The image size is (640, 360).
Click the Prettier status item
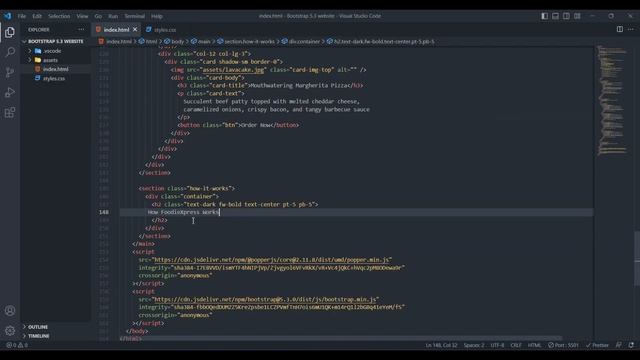(x=597, y=345)
